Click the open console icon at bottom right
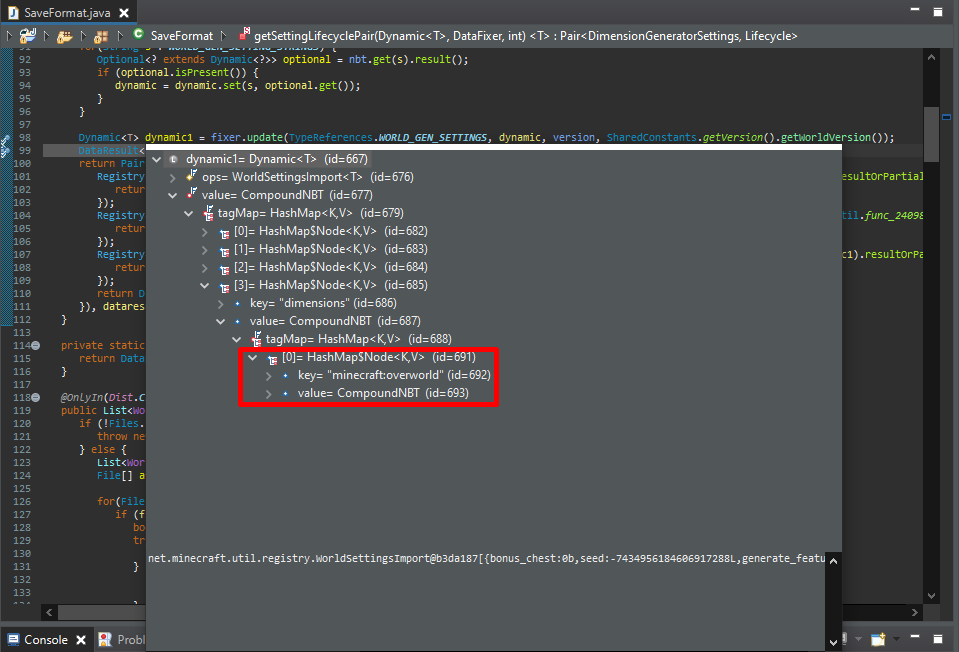This screenshot has height=652, width=959. pyautogui.click(x=879, y=640)
